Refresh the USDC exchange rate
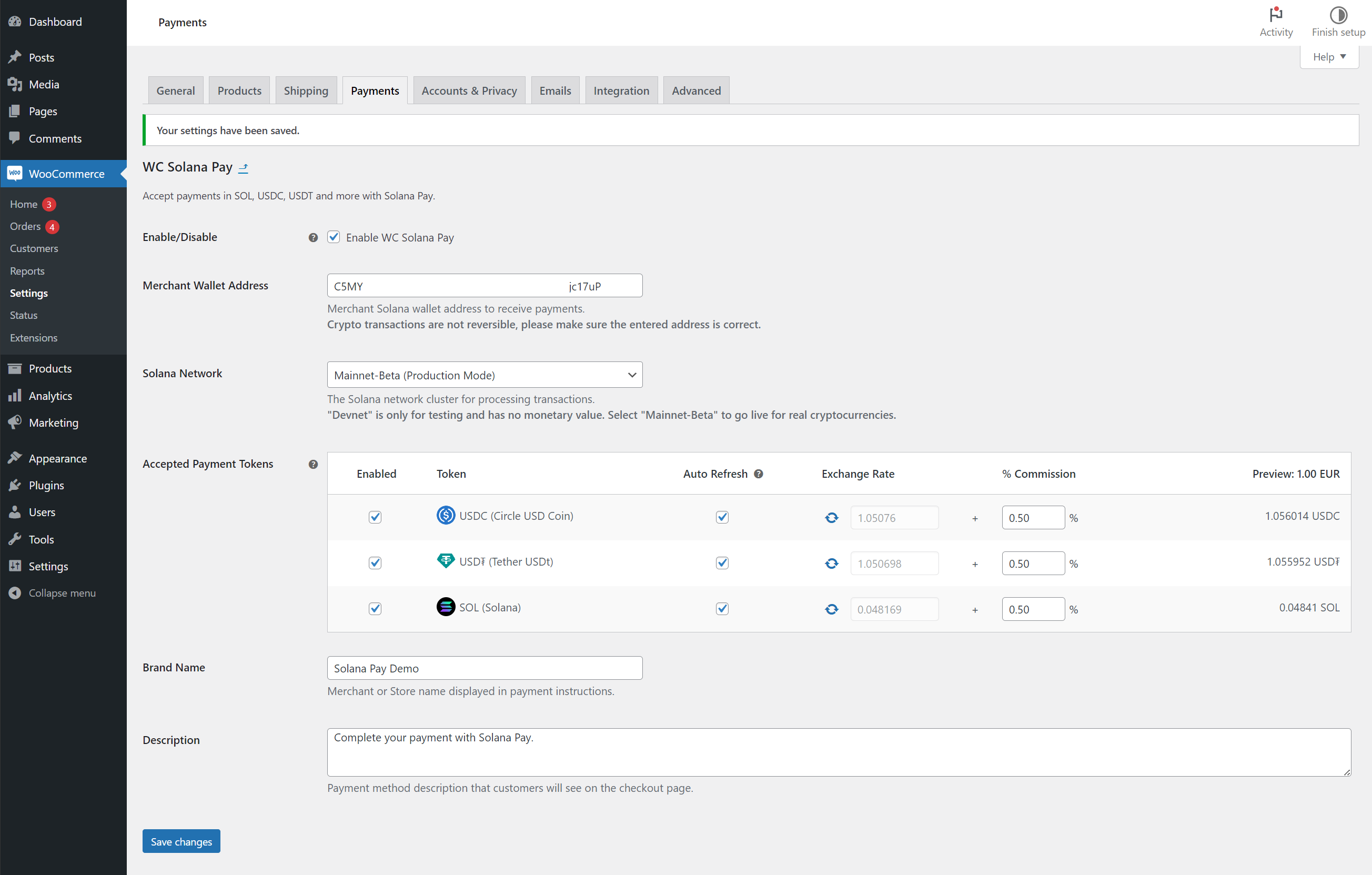 (x=831, y=518)
